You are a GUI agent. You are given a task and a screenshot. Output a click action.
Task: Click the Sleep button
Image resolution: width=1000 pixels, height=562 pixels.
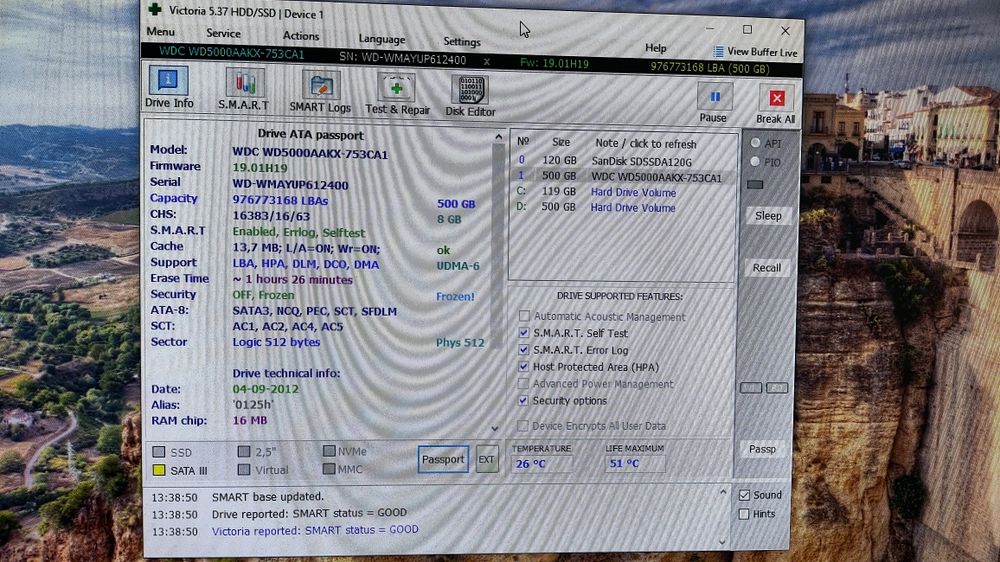[768, 216]
